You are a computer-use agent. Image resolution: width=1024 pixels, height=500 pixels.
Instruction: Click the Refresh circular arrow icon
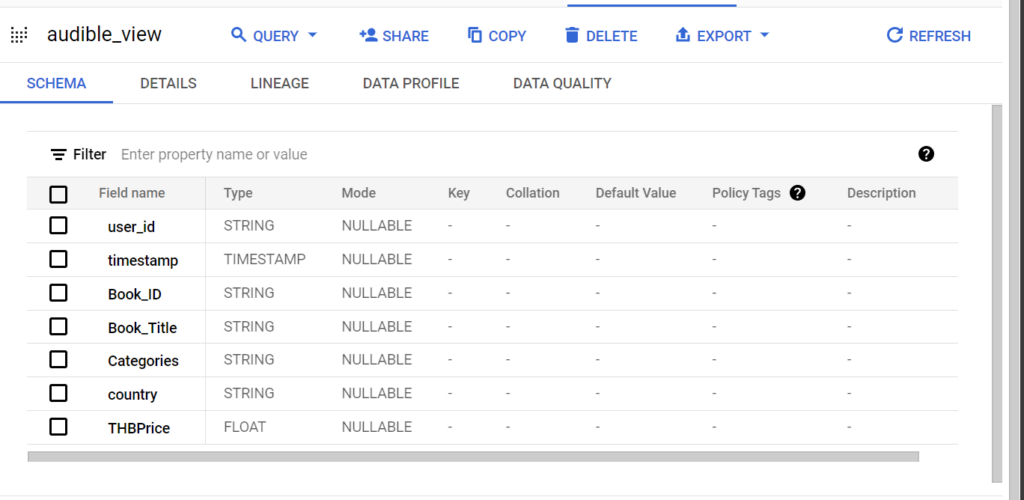coord(895,35)
